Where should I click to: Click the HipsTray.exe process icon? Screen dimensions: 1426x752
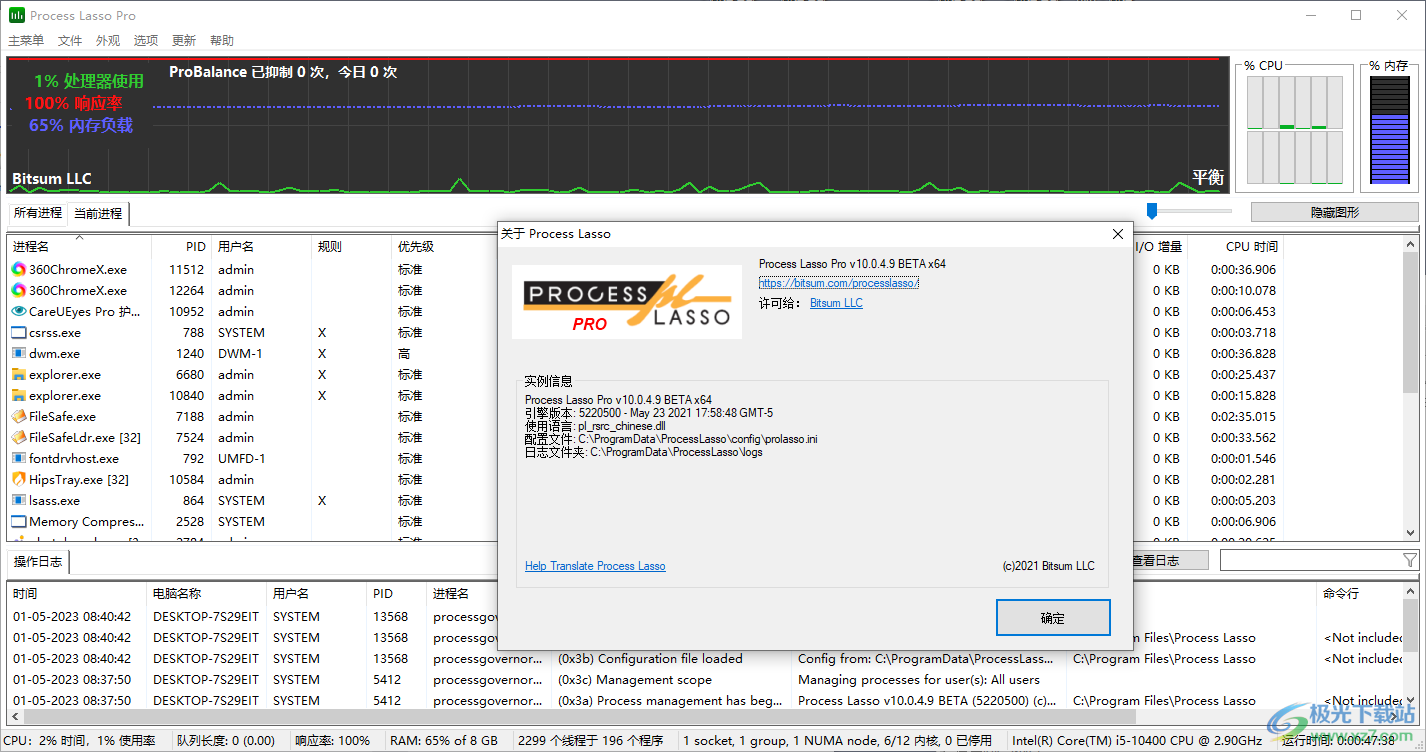click(x=18, y=479)
